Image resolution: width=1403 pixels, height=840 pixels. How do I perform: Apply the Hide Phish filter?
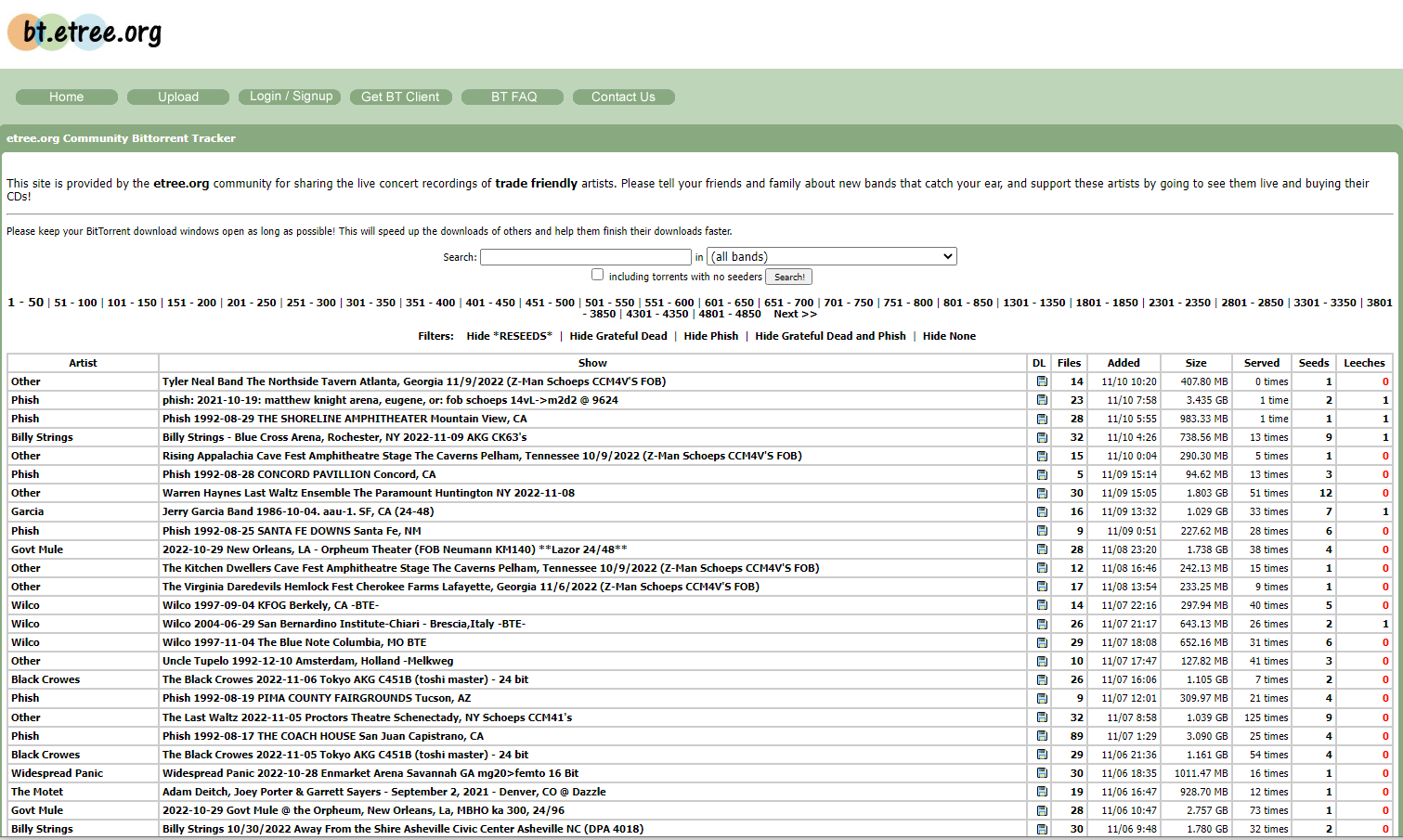click(x=711, y=336)
